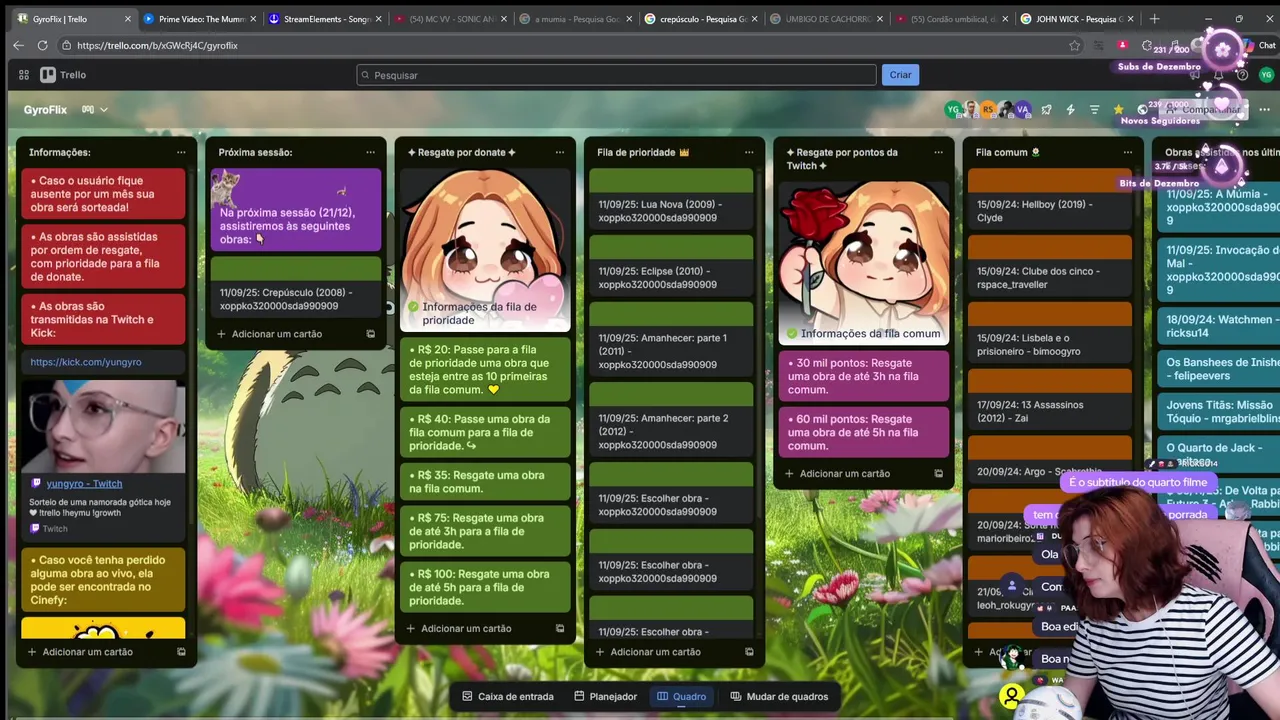Open card Eclipse (2010)

pyautogui.click(x=671, y=265)
